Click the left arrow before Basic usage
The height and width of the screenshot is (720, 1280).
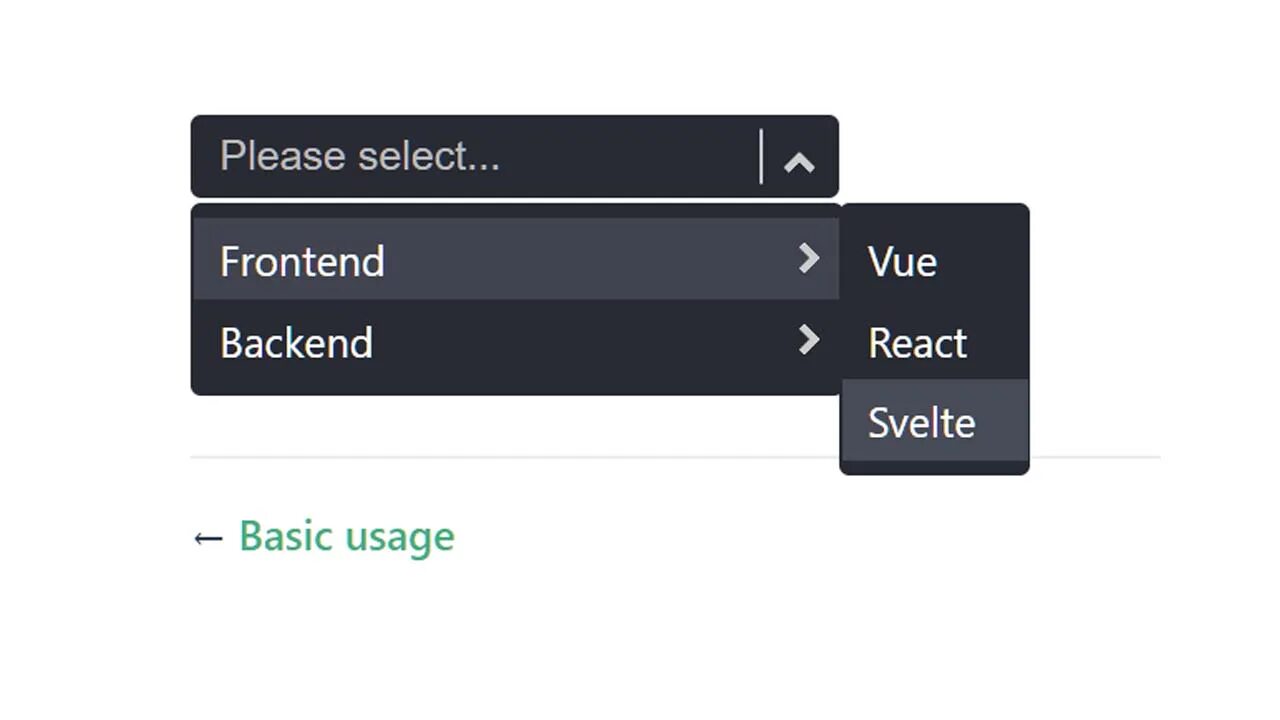pos(207,538)
